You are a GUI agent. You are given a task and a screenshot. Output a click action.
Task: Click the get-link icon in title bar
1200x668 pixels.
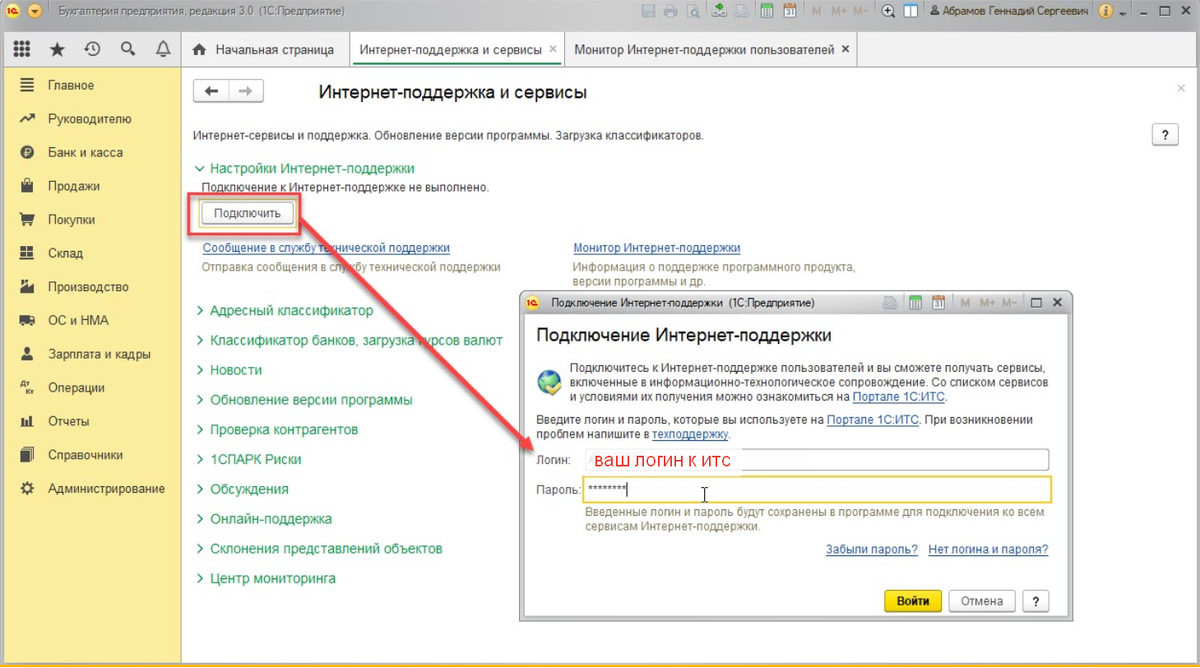720,11
